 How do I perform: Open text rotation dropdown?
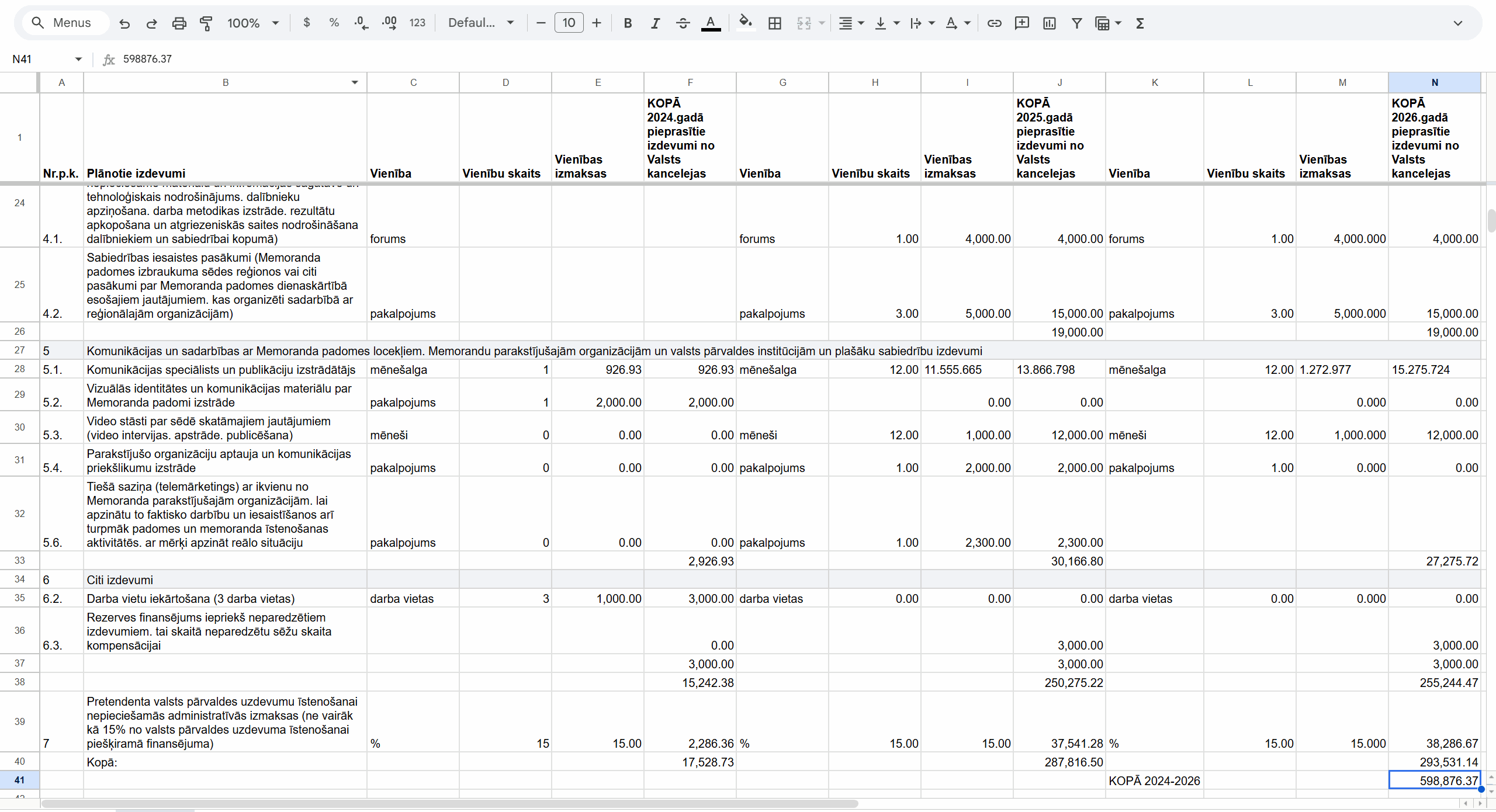click(x=958, y=23)
